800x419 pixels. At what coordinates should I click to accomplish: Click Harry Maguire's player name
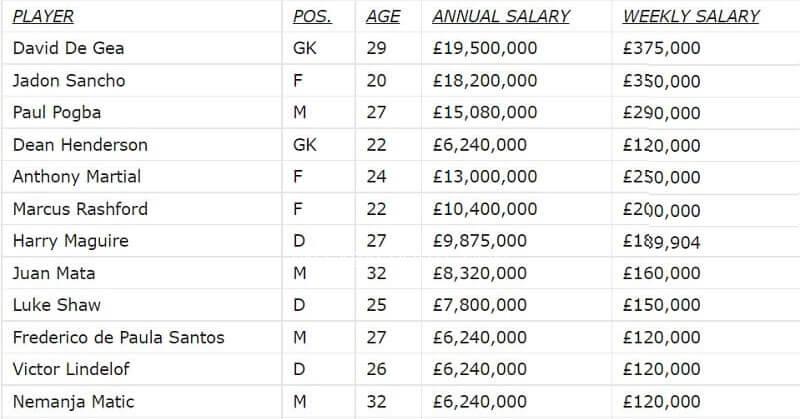point(70,240)
